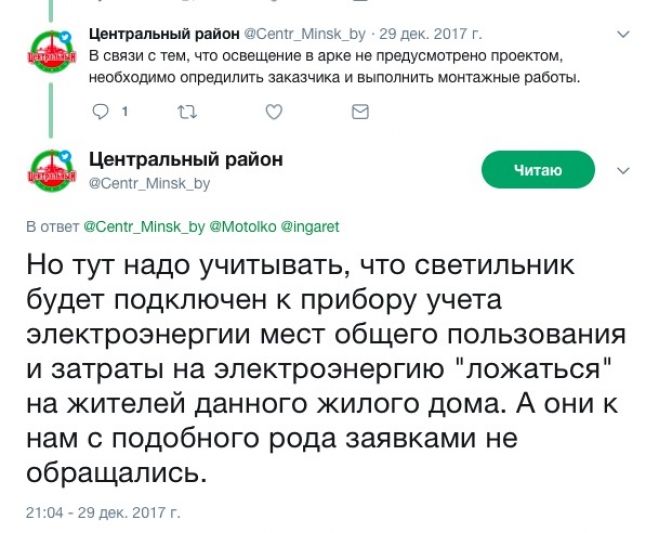Like the tweet with the heart icon

click(x=273, y=113)
